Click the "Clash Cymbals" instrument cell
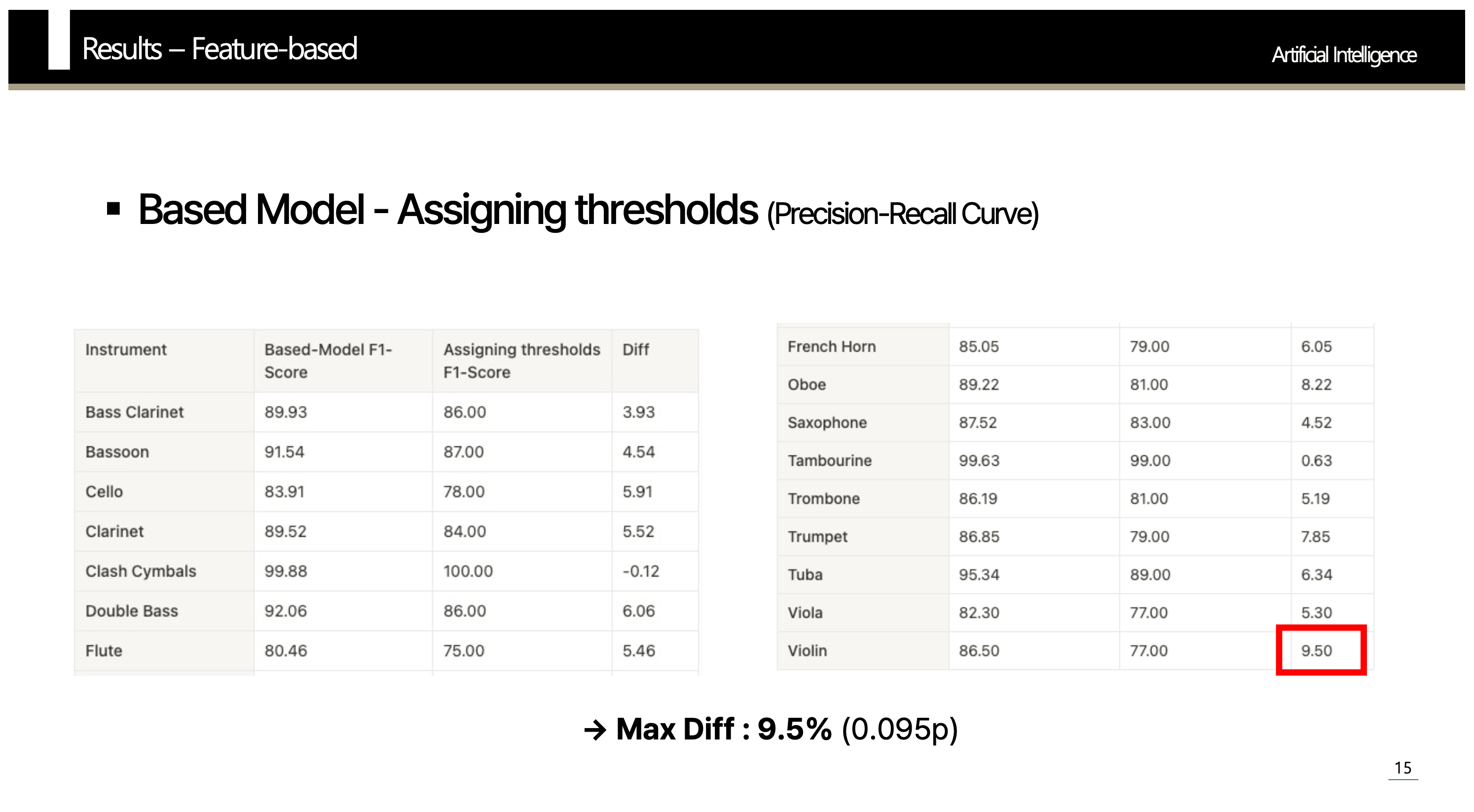1474x812 pixels. [x=141, y=571]
